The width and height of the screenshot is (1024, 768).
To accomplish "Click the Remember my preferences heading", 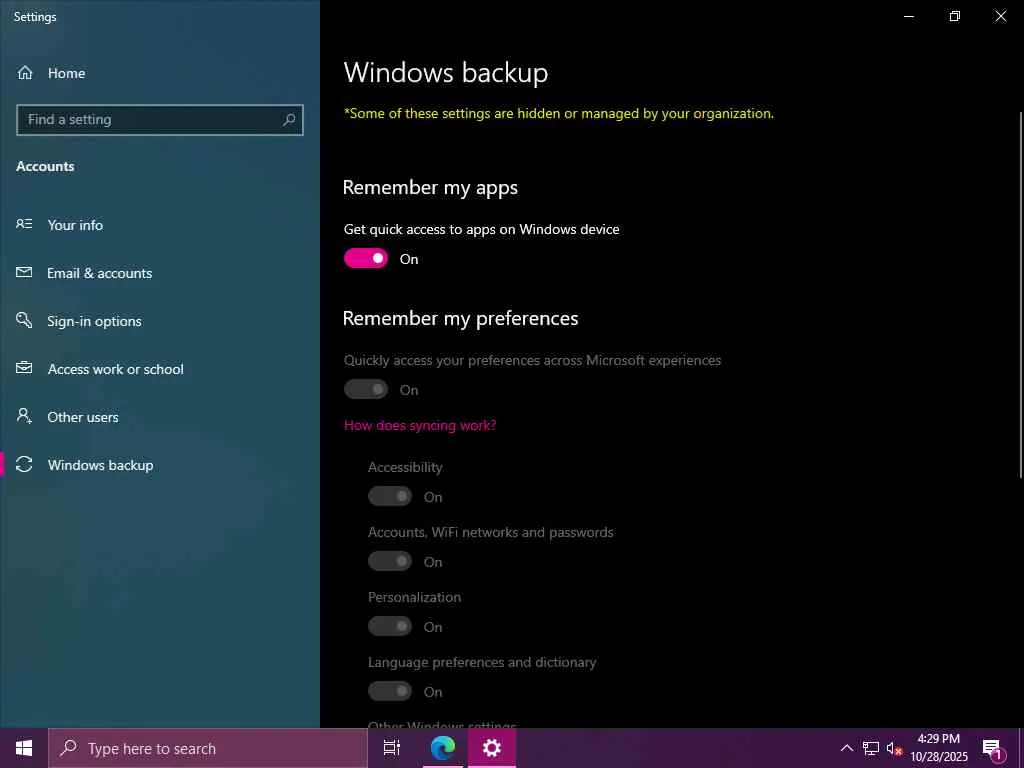I will 460,318.
